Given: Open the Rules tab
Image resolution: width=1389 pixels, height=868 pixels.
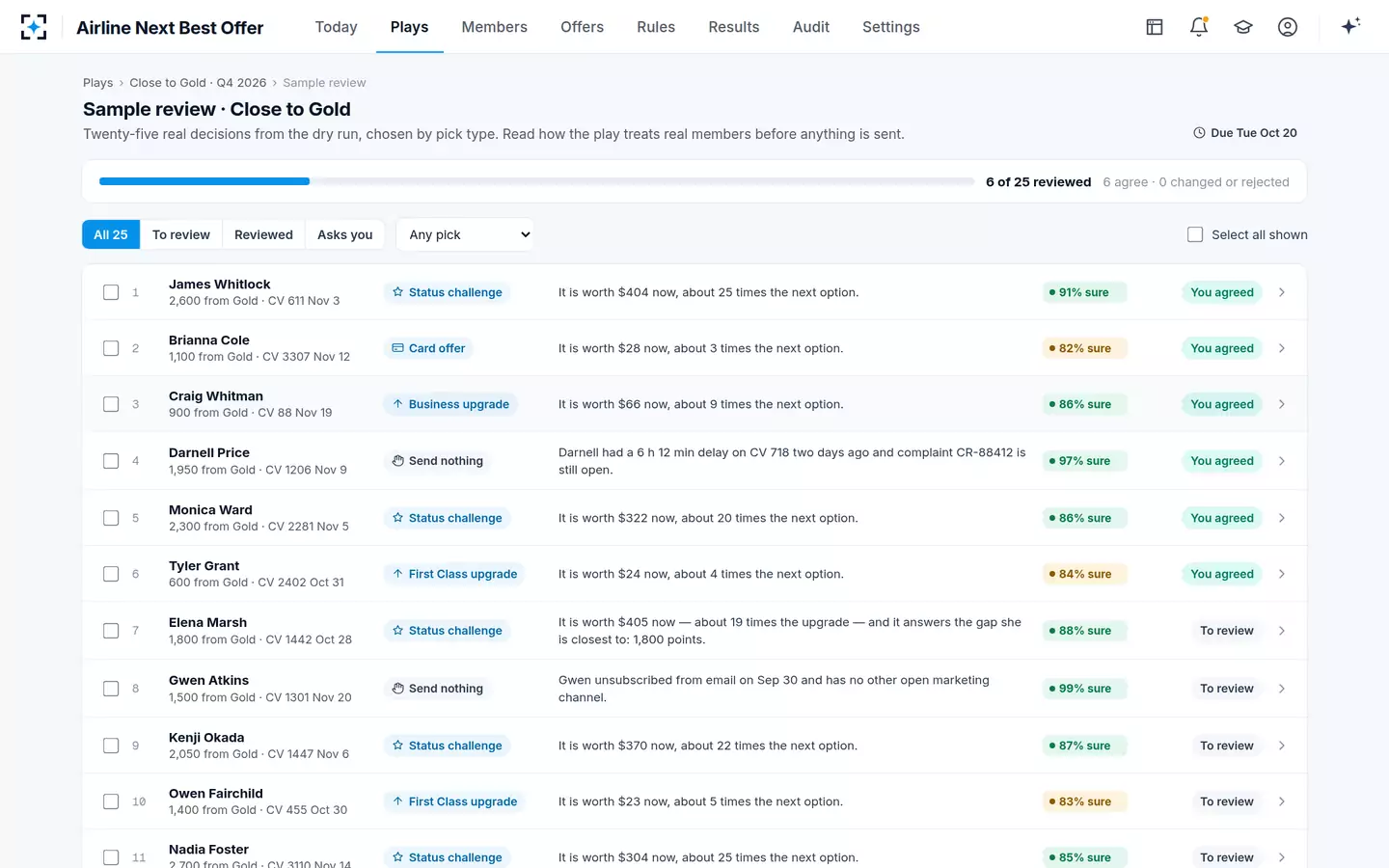Looking at the screenshot, I should pyautogui.click(x=656, y=27).
